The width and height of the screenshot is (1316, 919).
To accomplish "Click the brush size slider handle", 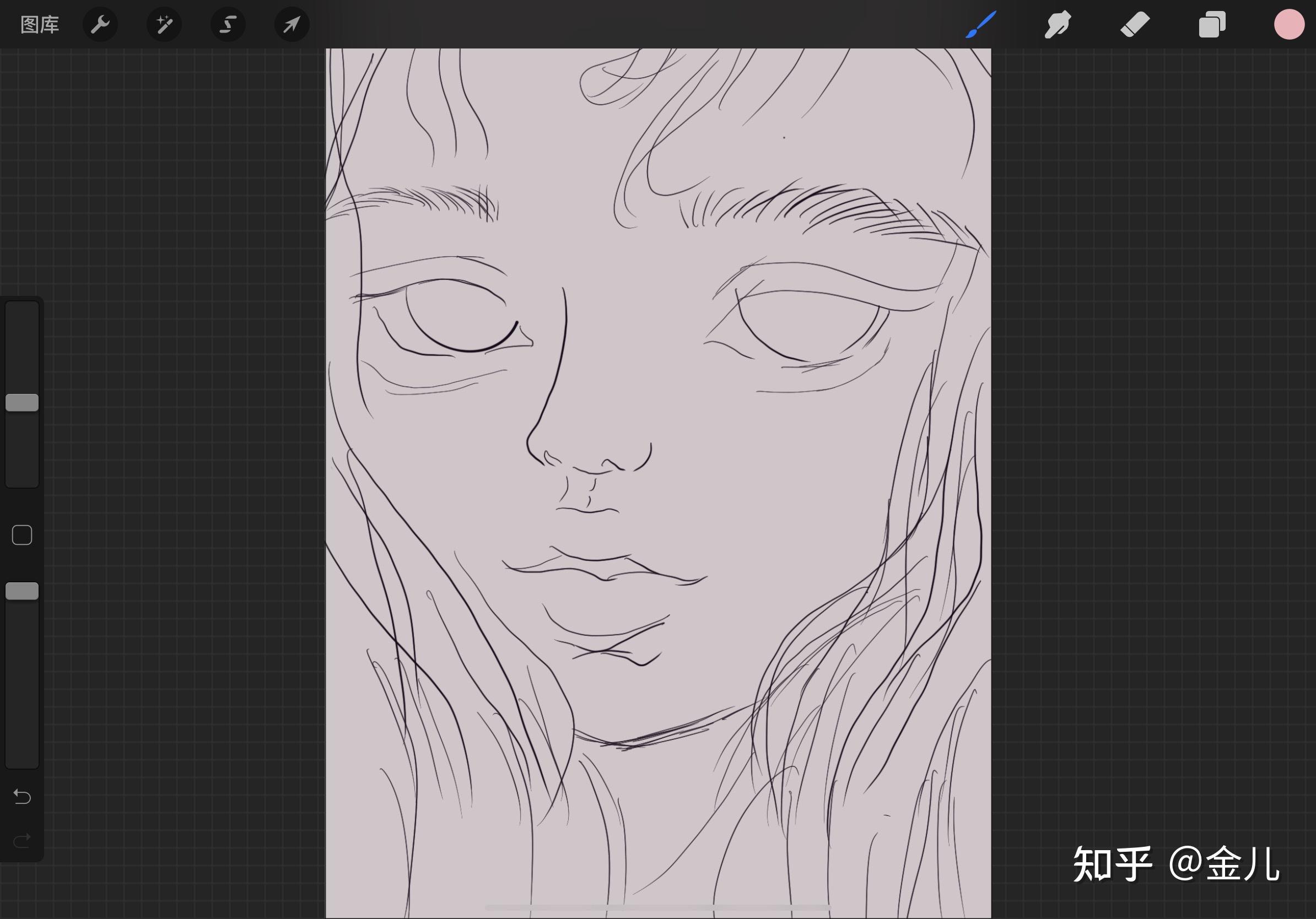I will 23,403.
